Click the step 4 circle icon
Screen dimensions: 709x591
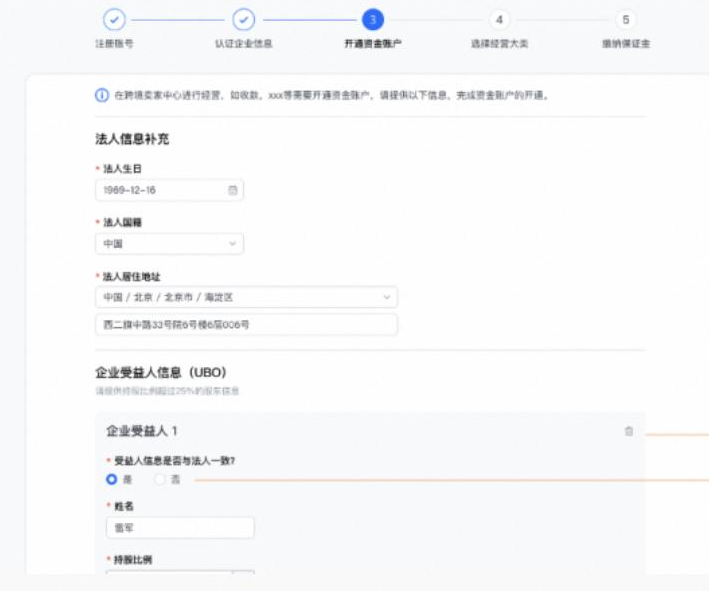click(499, 19)
